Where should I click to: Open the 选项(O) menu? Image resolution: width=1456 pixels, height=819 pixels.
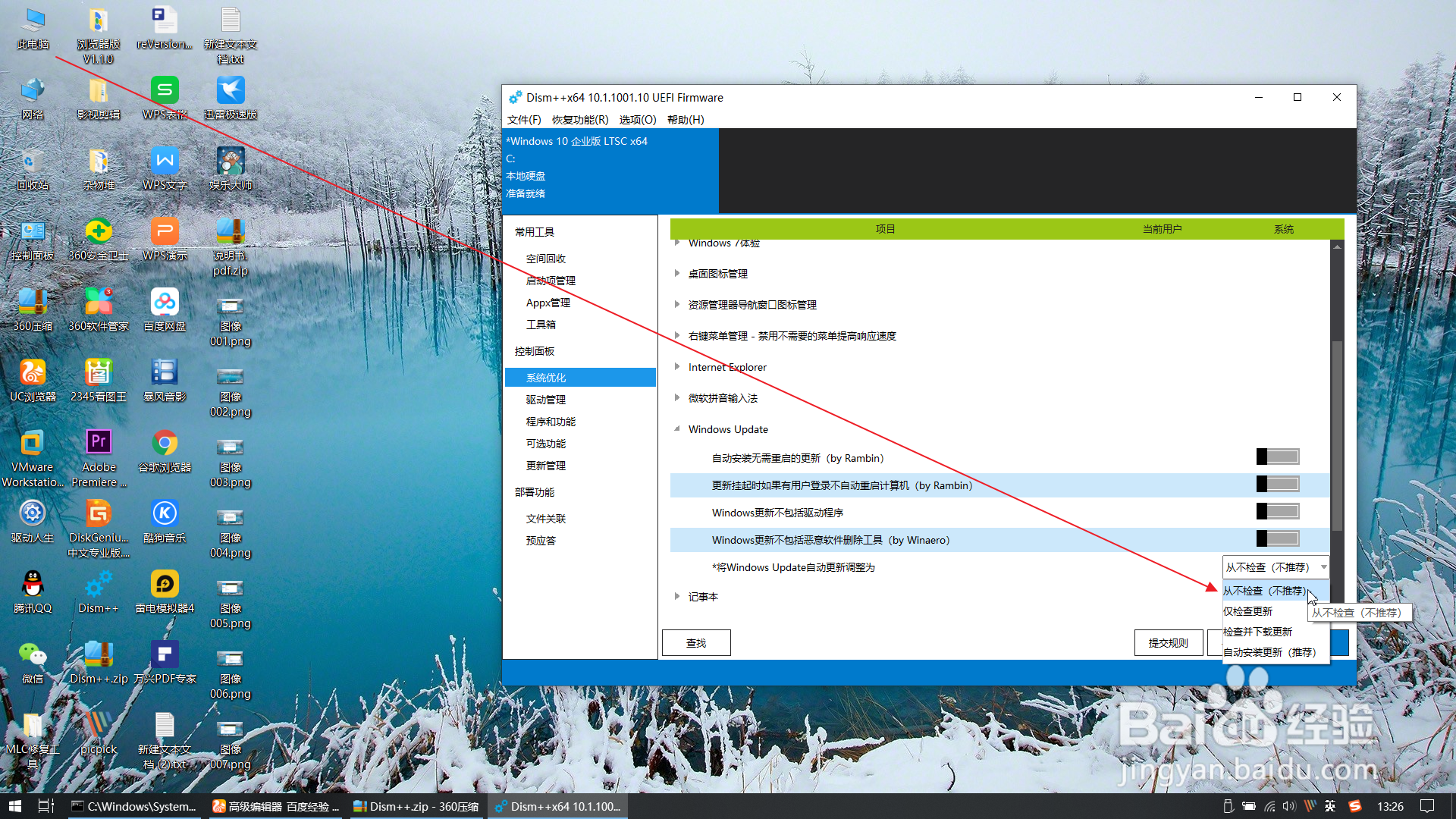pyautogui.click(x=637, y=120)
